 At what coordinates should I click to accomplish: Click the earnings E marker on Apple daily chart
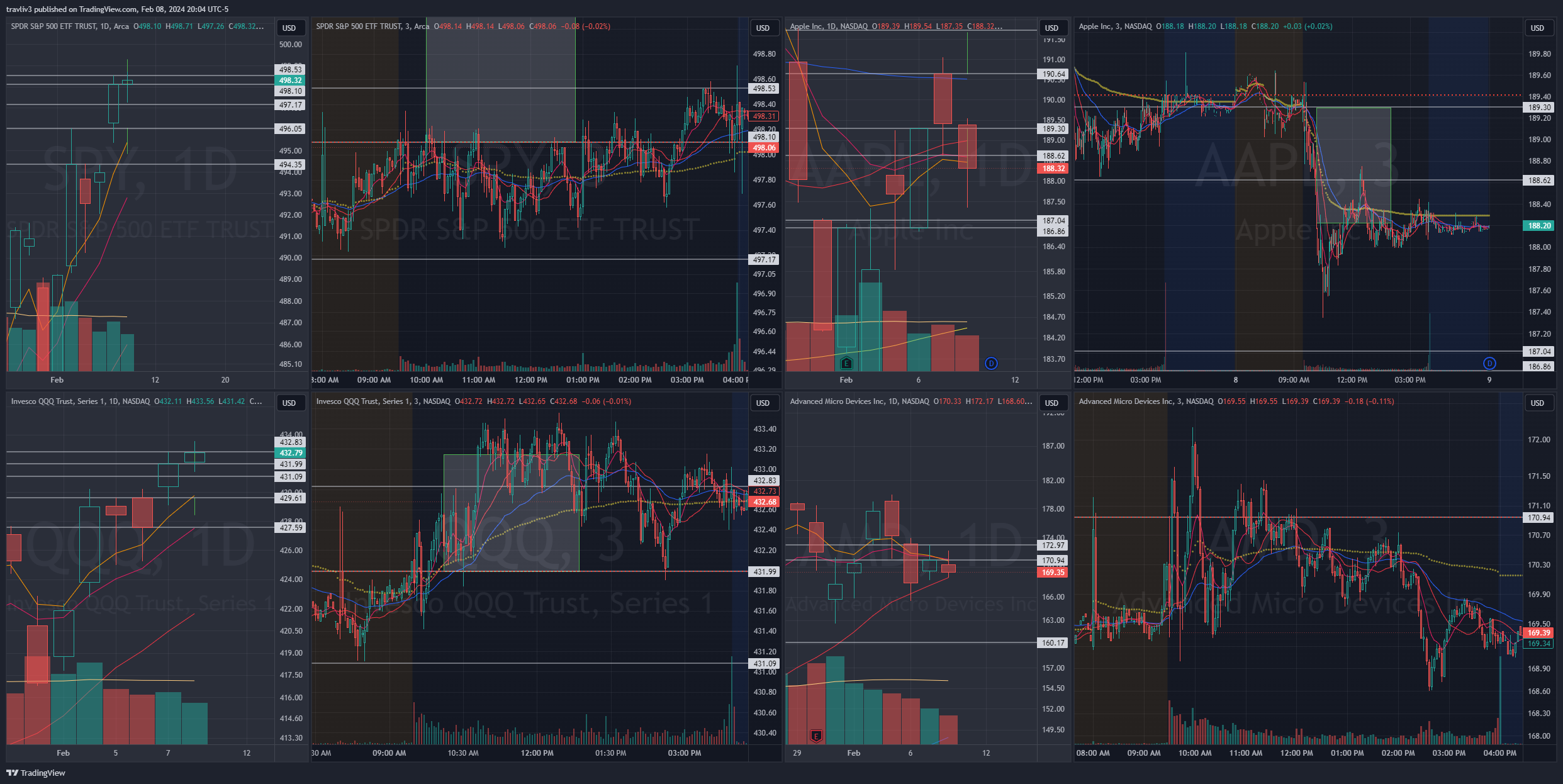click(x=846, y=363)
